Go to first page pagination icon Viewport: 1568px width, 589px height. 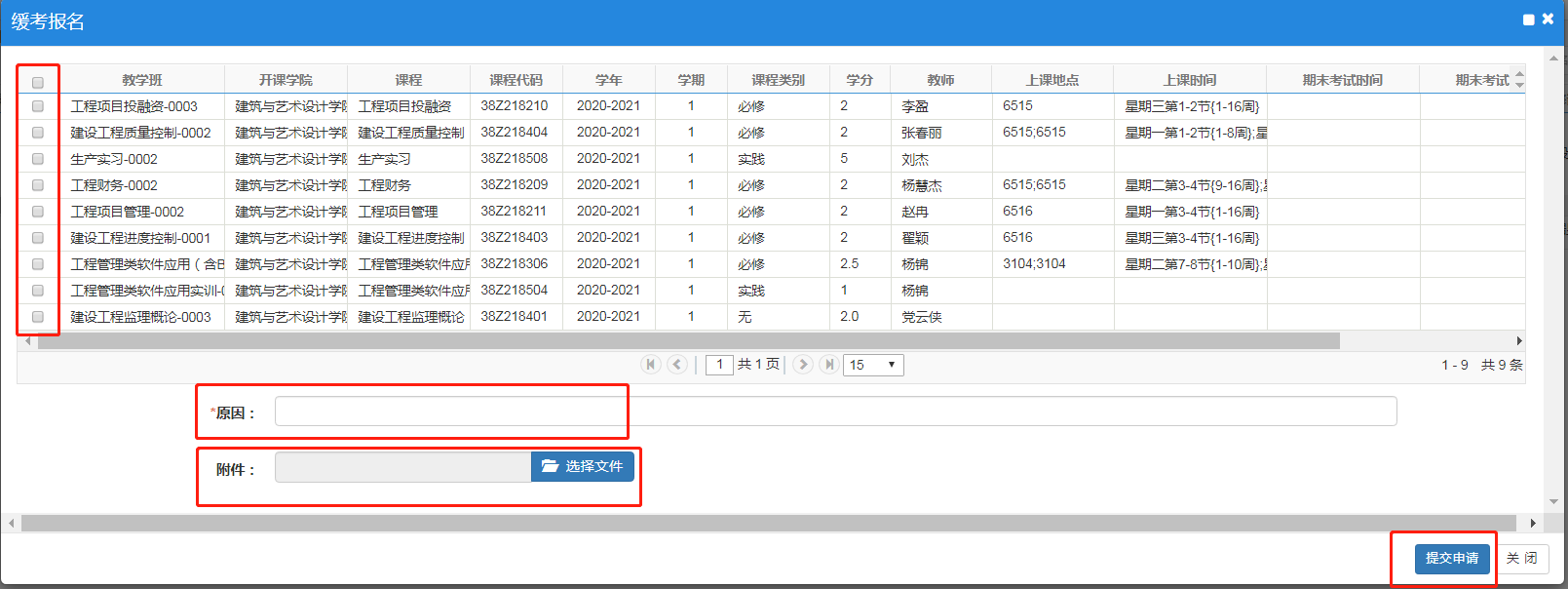(650, 364)
